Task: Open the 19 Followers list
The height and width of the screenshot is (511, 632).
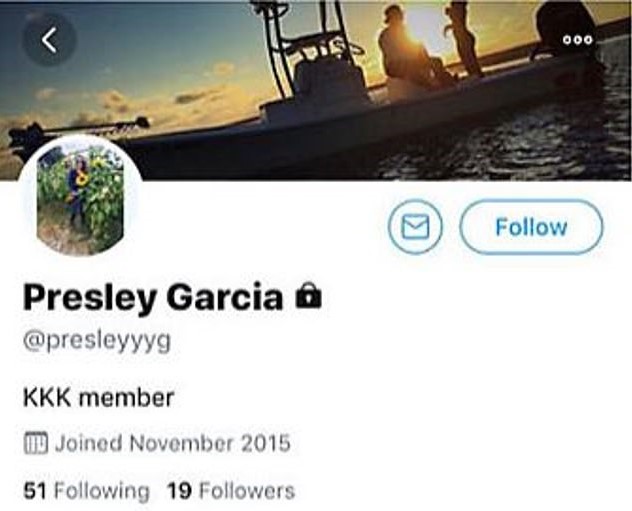Action: [231, 491]
